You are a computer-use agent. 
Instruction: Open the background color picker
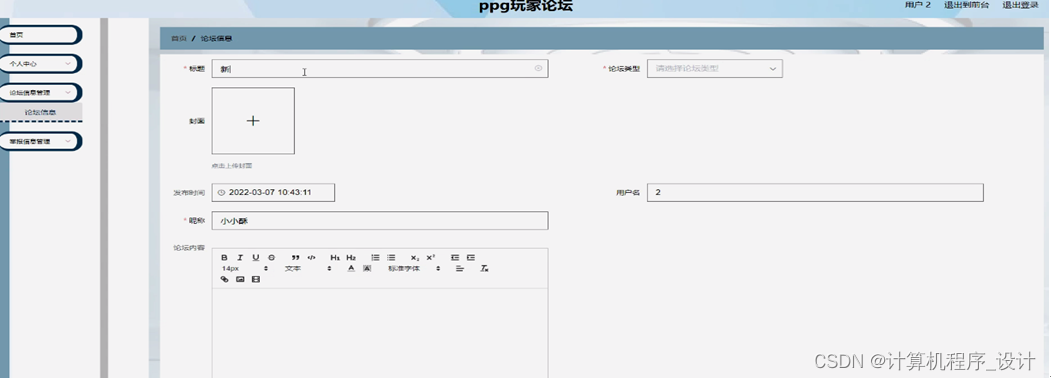click(x=367, y=269)
